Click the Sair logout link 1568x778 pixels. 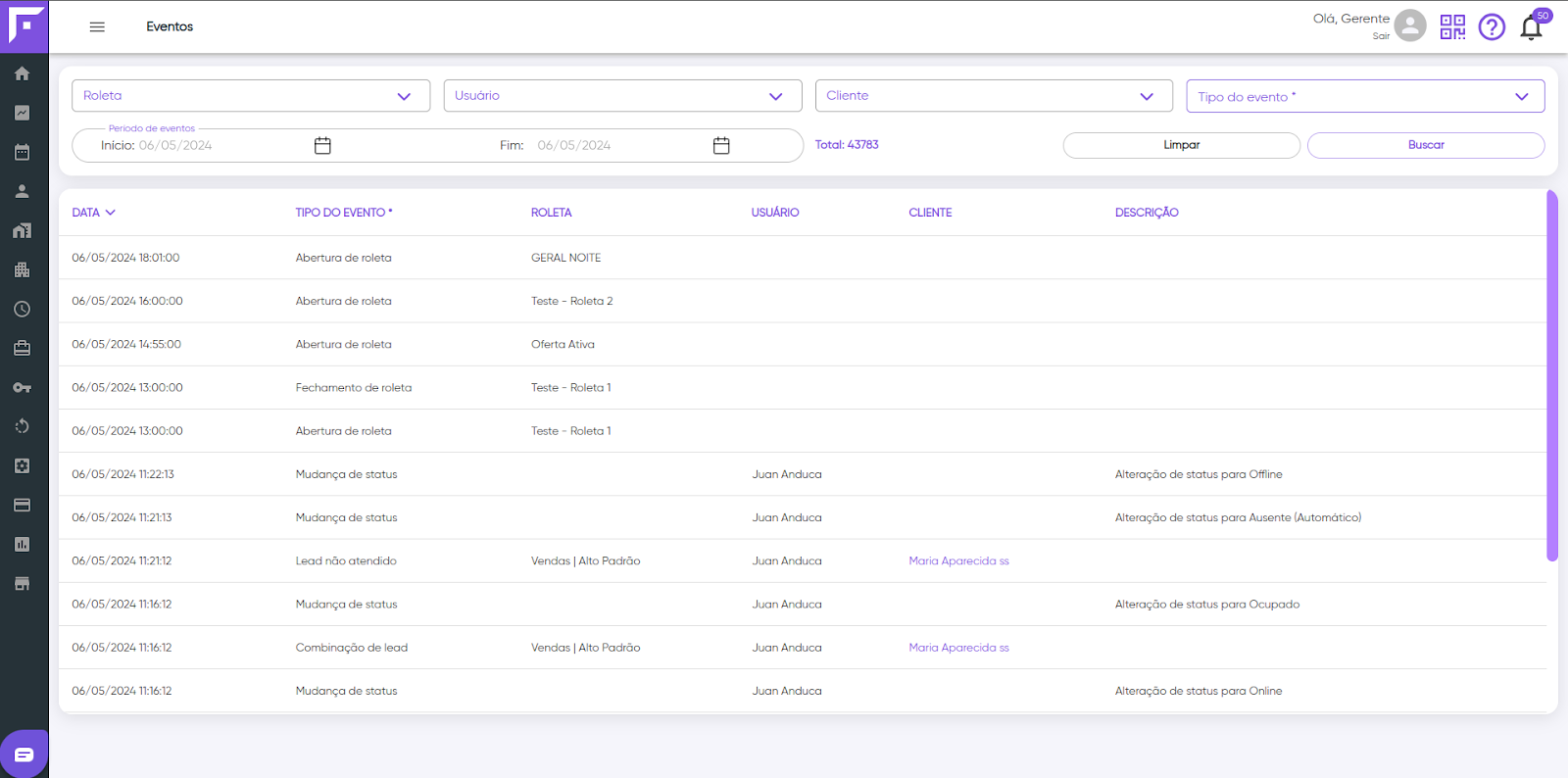[x=1381, y=36]
